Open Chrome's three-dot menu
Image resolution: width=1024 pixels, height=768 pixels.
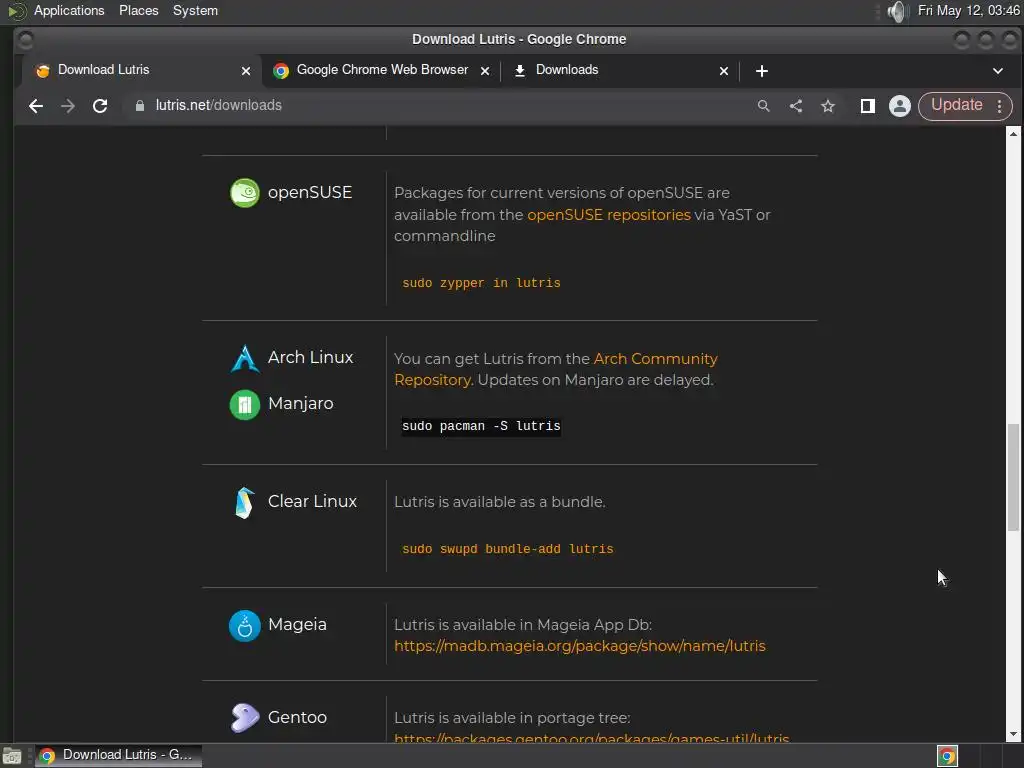[x=1000, y=106]
